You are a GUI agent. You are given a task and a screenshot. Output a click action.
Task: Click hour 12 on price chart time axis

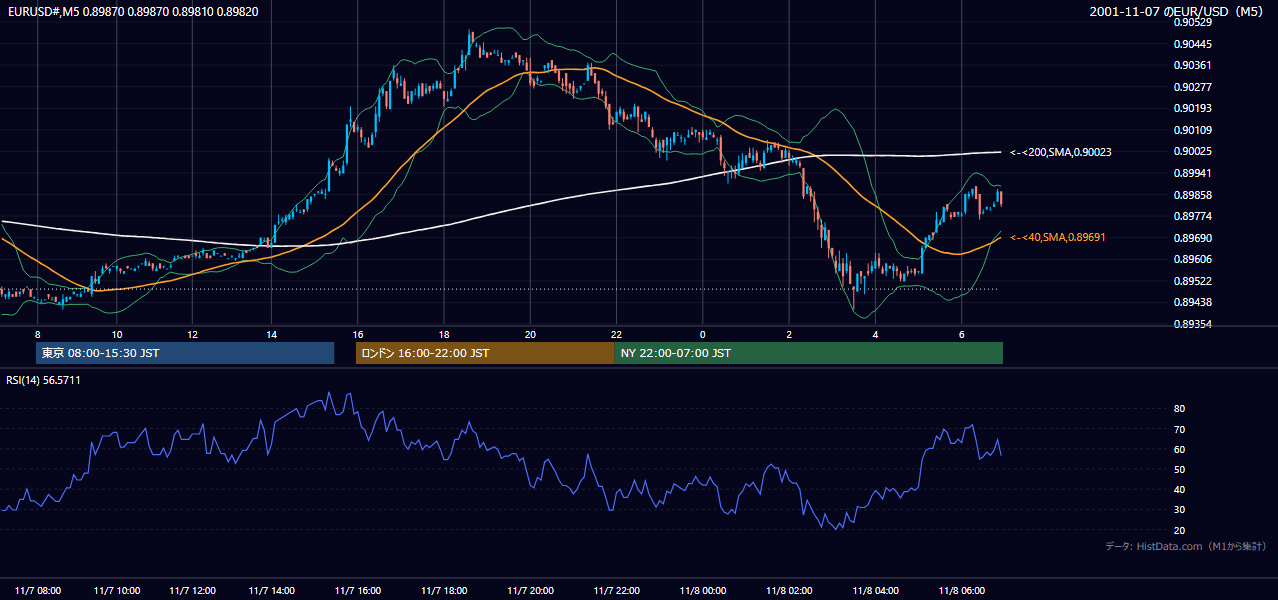coord(192,334)
